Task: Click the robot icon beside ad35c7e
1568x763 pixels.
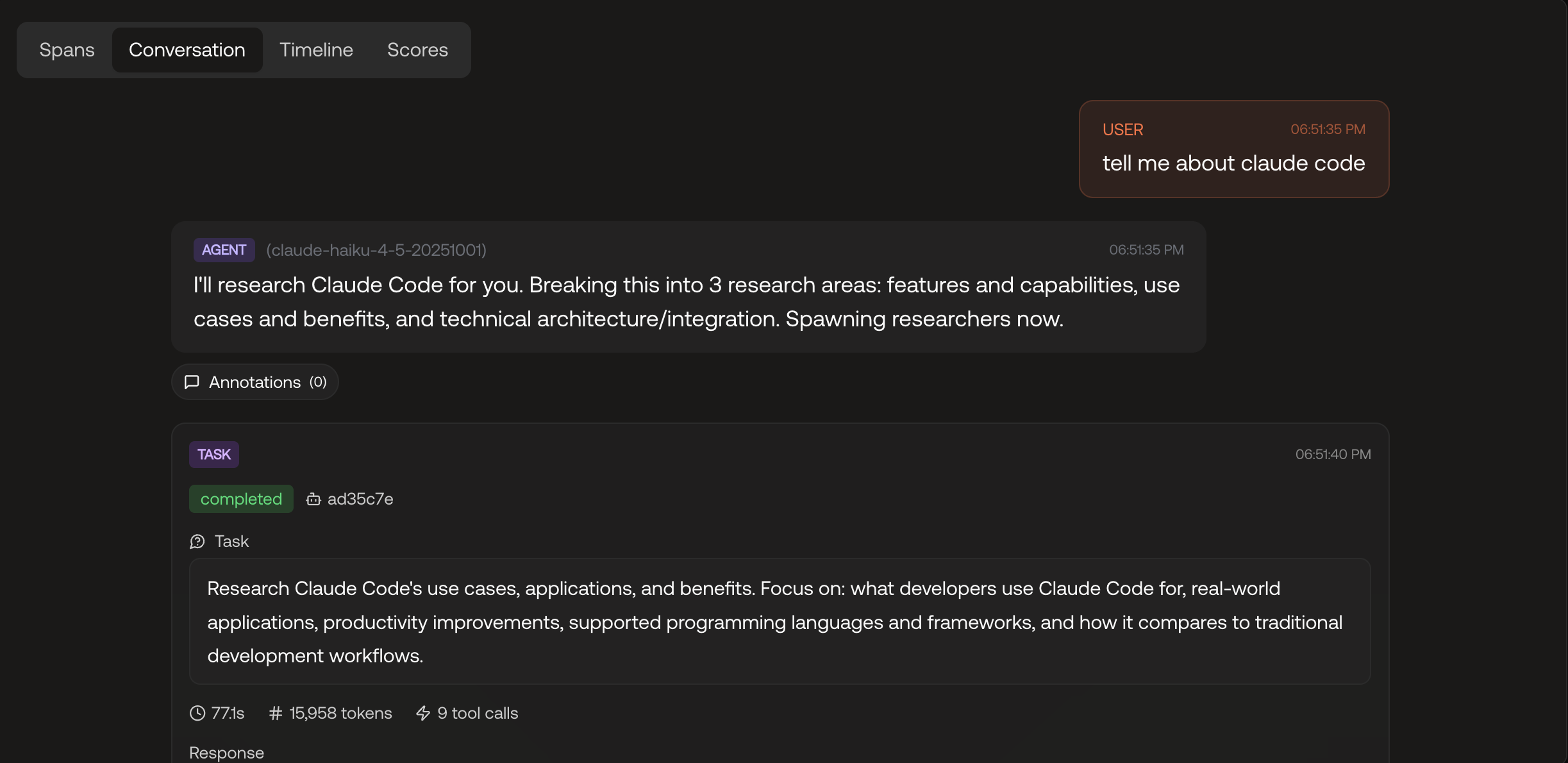Action: coord(312,499)
